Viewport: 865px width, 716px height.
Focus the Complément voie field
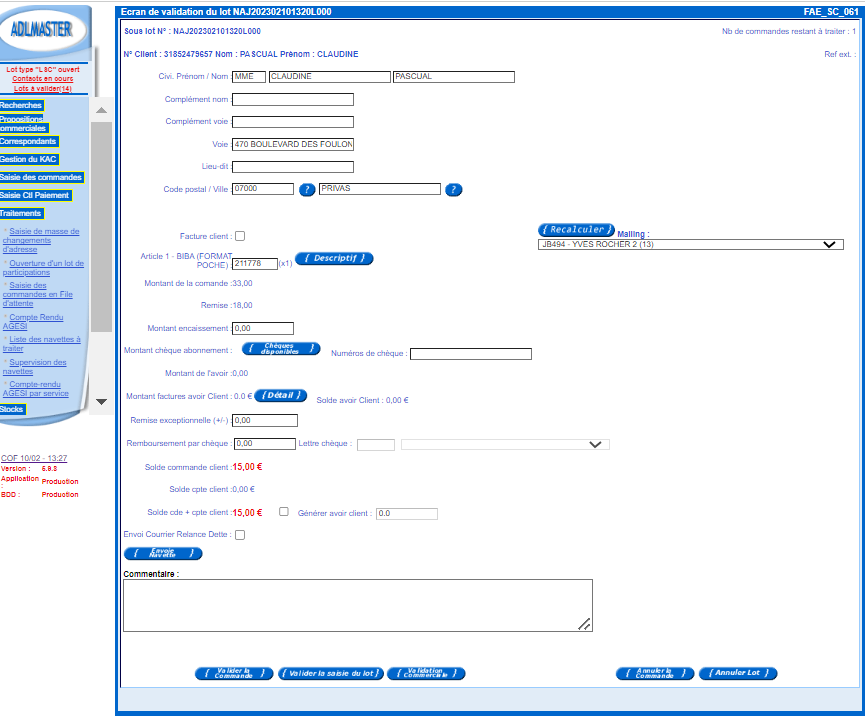[293, 122]
